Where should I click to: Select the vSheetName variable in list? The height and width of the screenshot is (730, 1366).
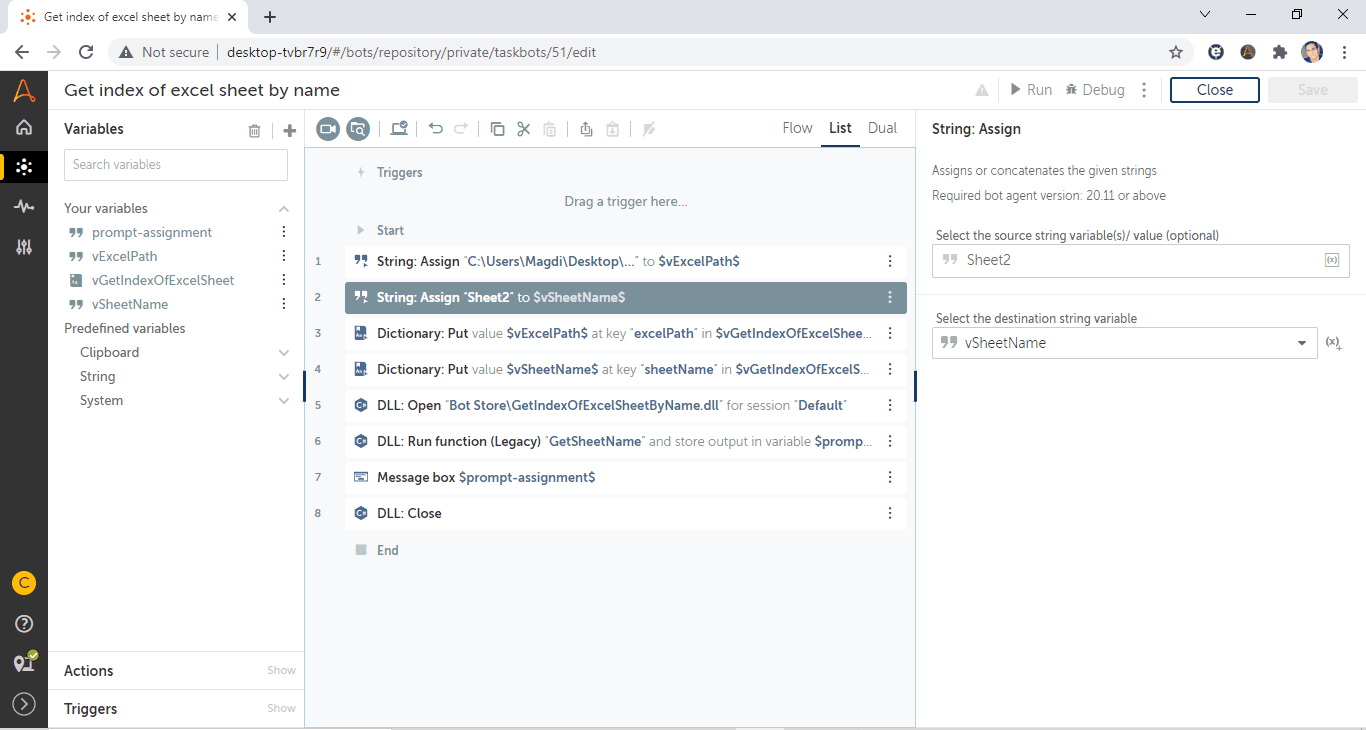tap(130, 305)
